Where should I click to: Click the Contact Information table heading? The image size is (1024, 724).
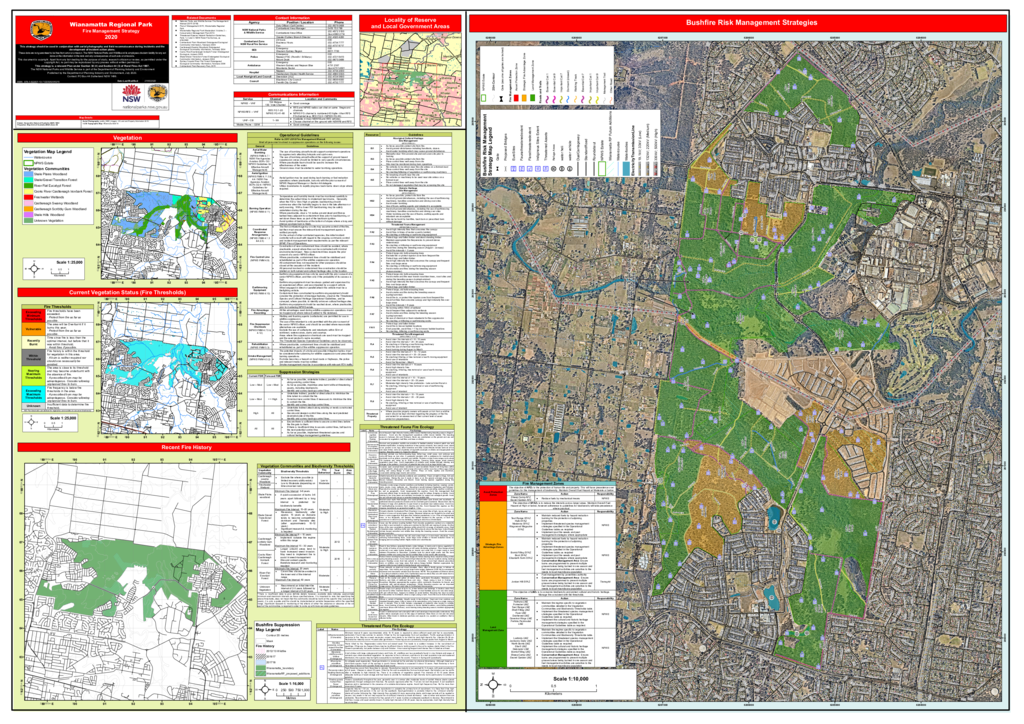(293, 18)
